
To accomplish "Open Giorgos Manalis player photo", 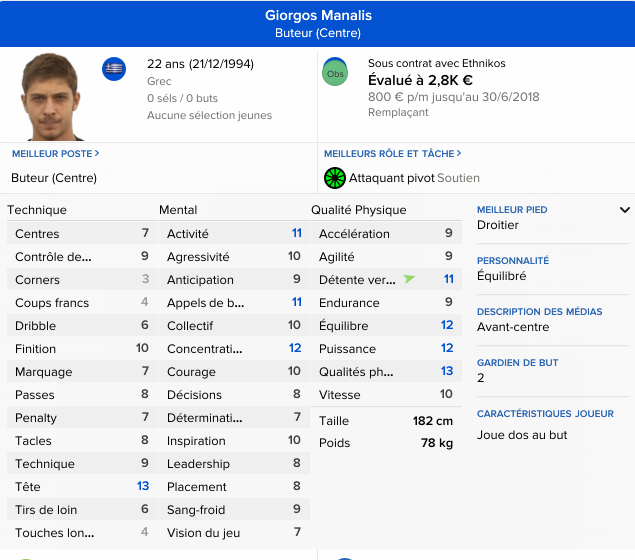I will (x=53, y=95).
